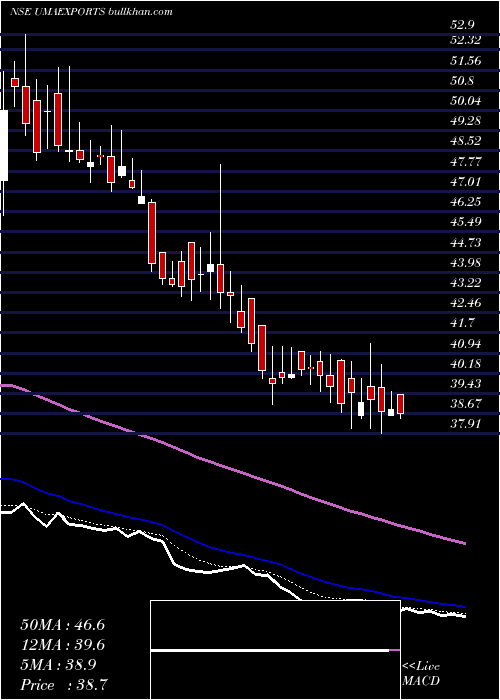Screen dimensions: 500x700
Task: Click the 38.67 price axis label
Action: pyautogui.click(x=465, y=404)
